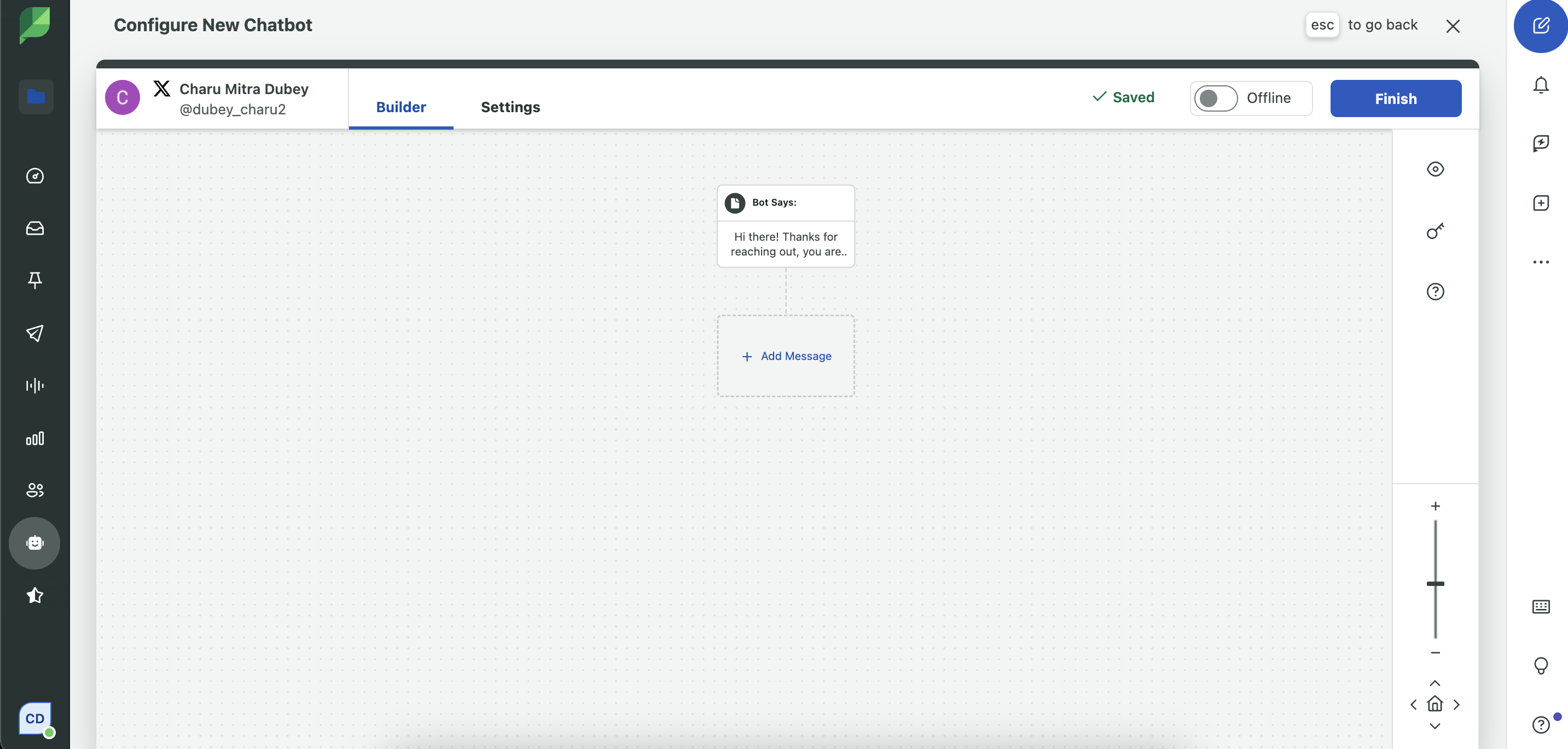This screenshot has width=1568, height=749.
Task: Toggle the chatbot Offline switch
Action: pyautogui.click(x=1216, y=98)
